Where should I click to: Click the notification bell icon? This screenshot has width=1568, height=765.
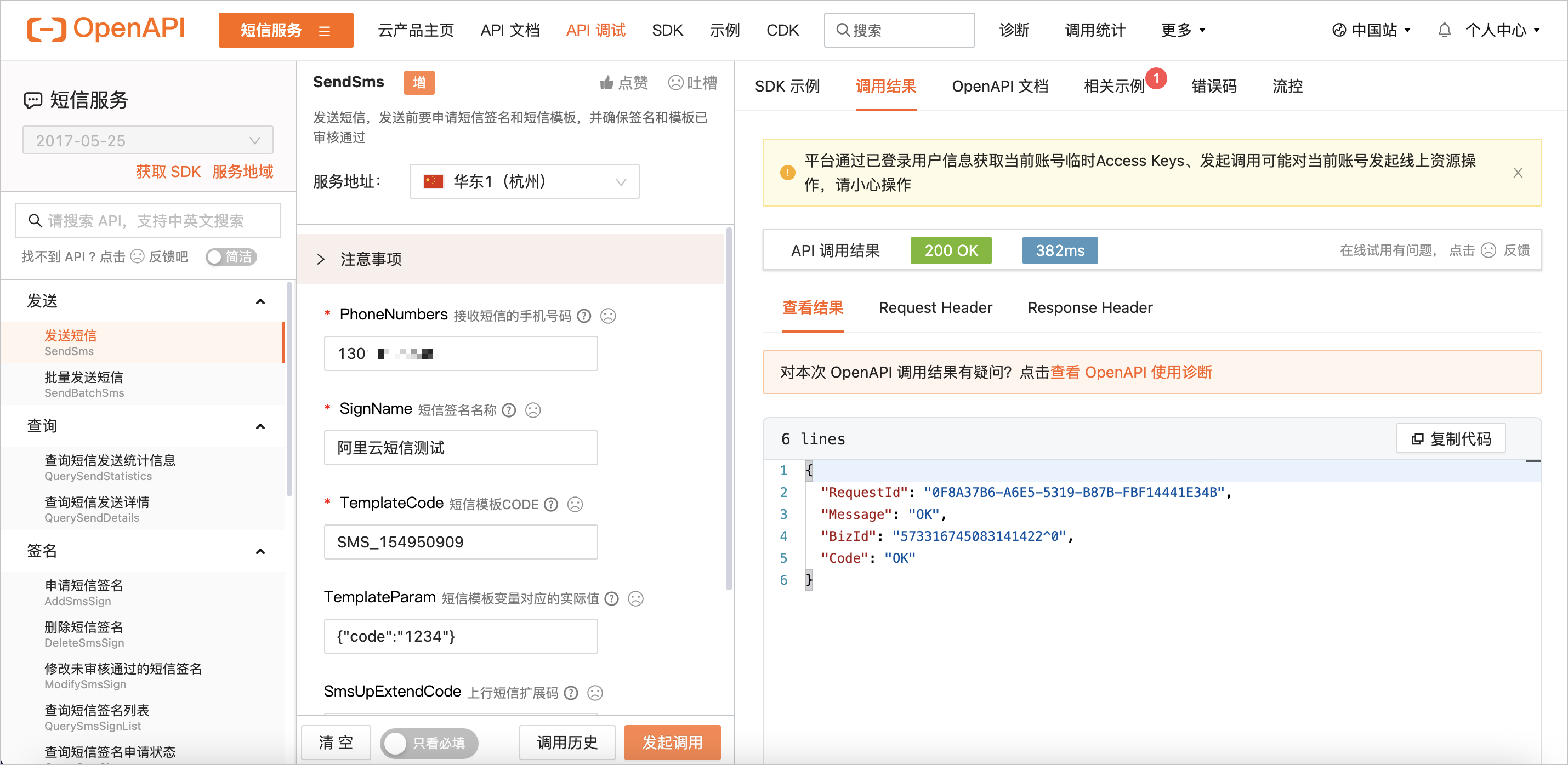[1444, 31]
